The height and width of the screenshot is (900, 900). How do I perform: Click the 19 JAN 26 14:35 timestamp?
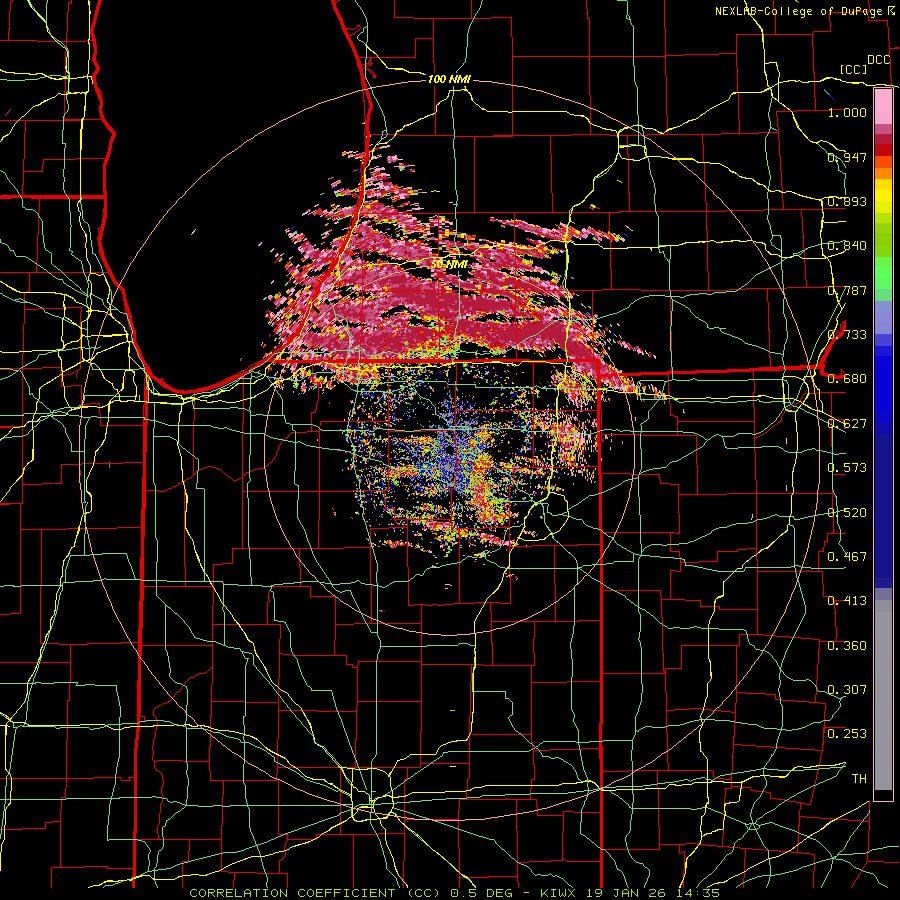[651, 893]
